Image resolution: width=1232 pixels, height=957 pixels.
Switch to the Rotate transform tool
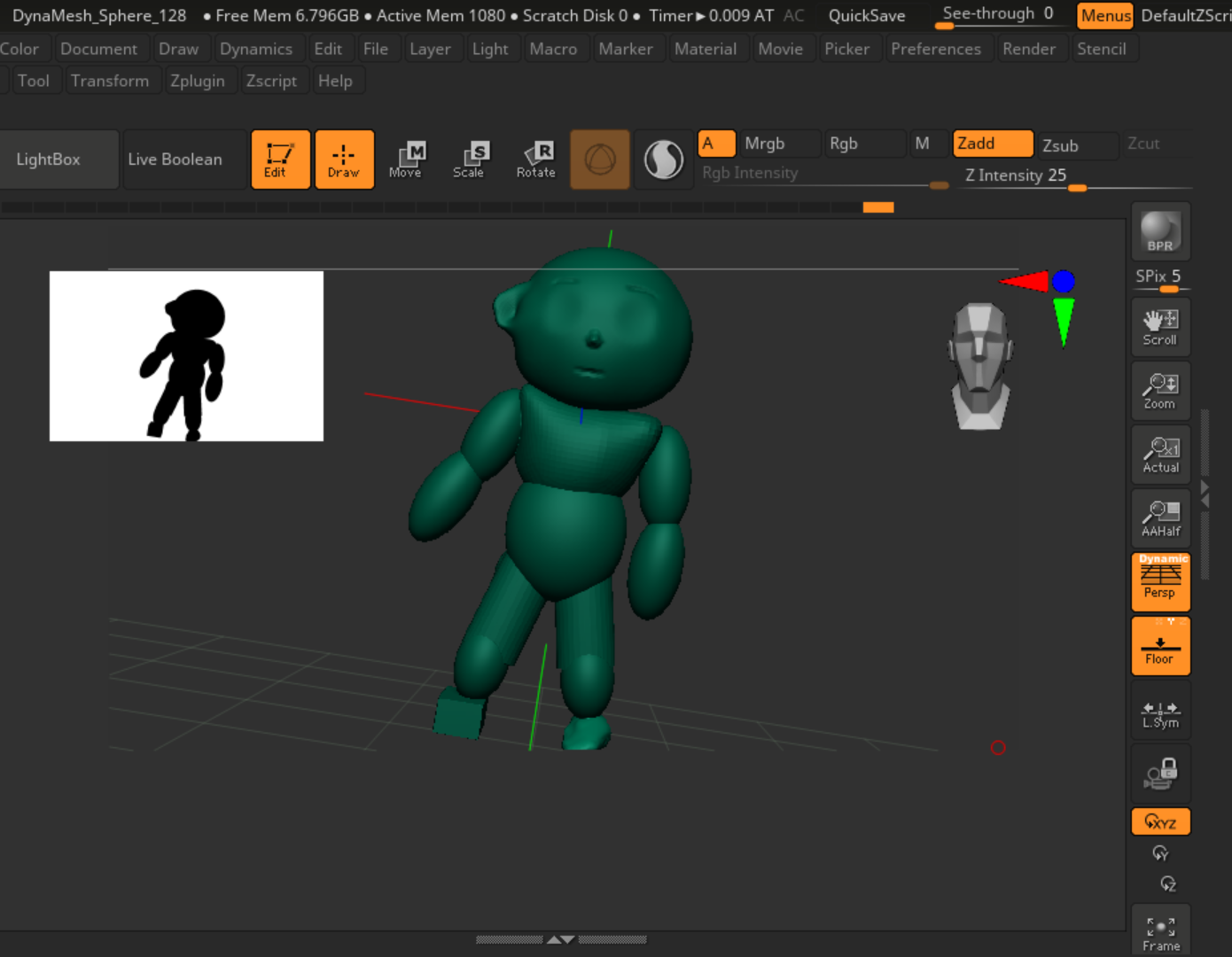point(535,159)
